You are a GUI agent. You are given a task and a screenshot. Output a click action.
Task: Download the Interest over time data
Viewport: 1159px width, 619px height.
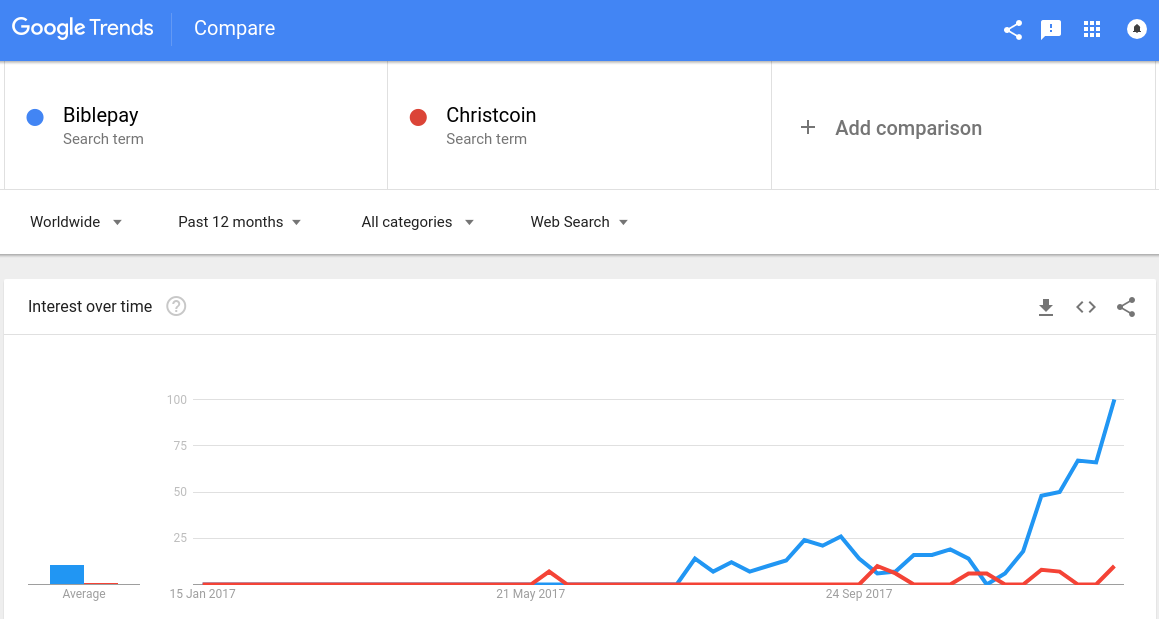pos(1046,307)
